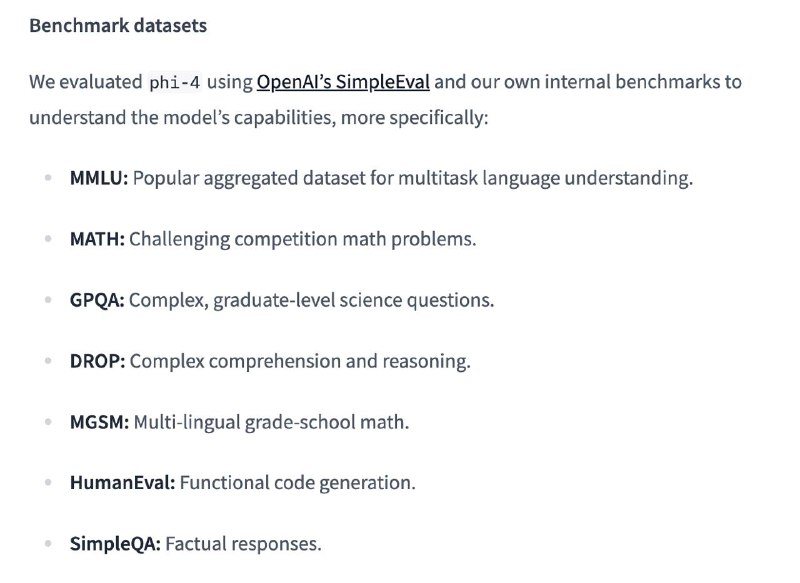The image size is (800, 583).
Task: Select the DROP bold label
Action: 97,361
